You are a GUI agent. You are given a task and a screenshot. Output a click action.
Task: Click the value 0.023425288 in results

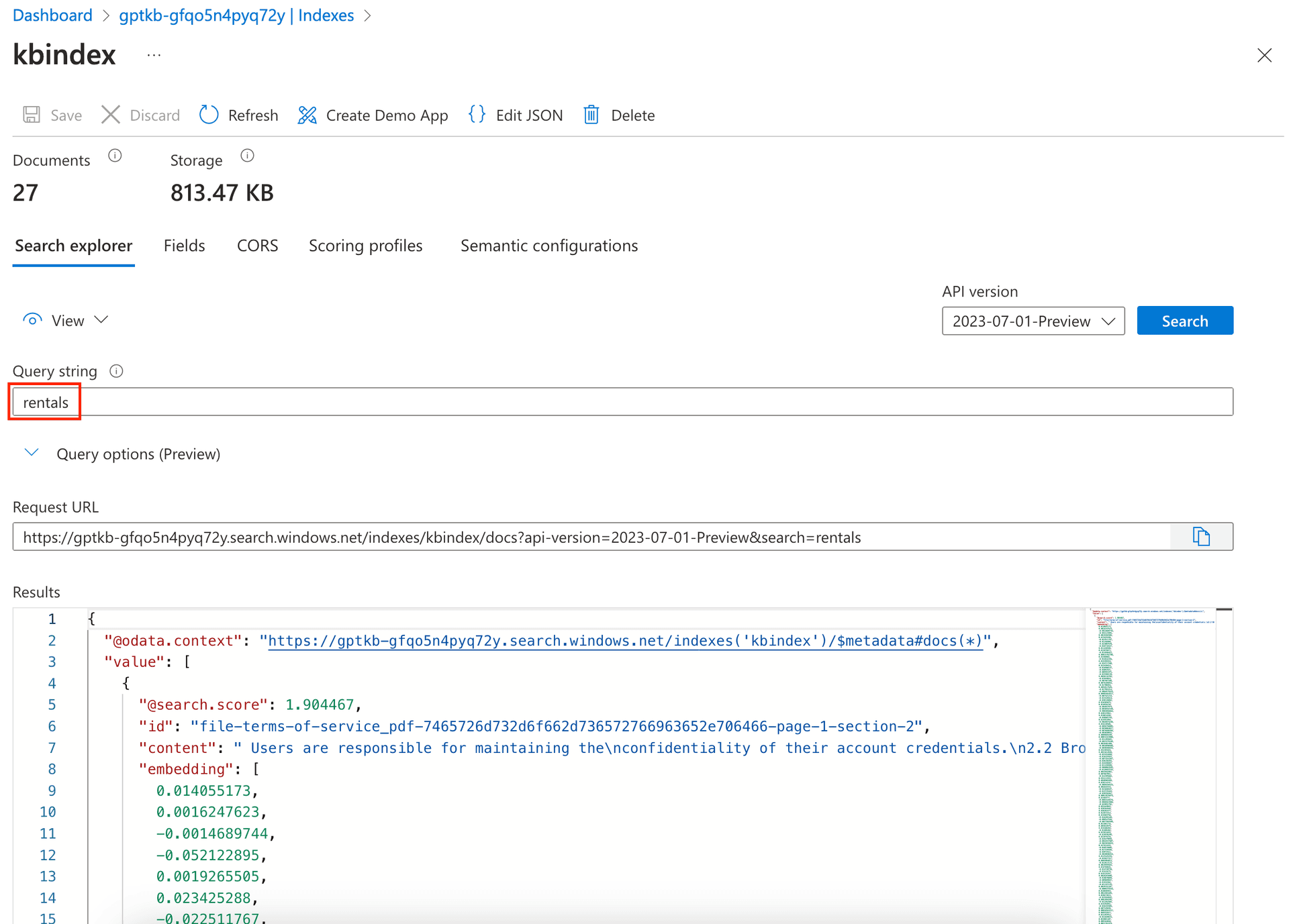click(203, 898)
